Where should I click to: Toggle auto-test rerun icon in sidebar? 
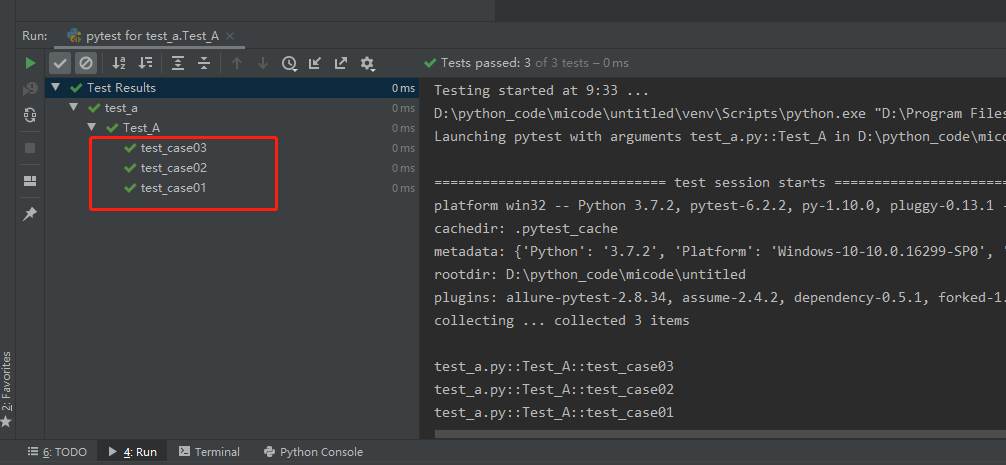[x=30, y=115]
